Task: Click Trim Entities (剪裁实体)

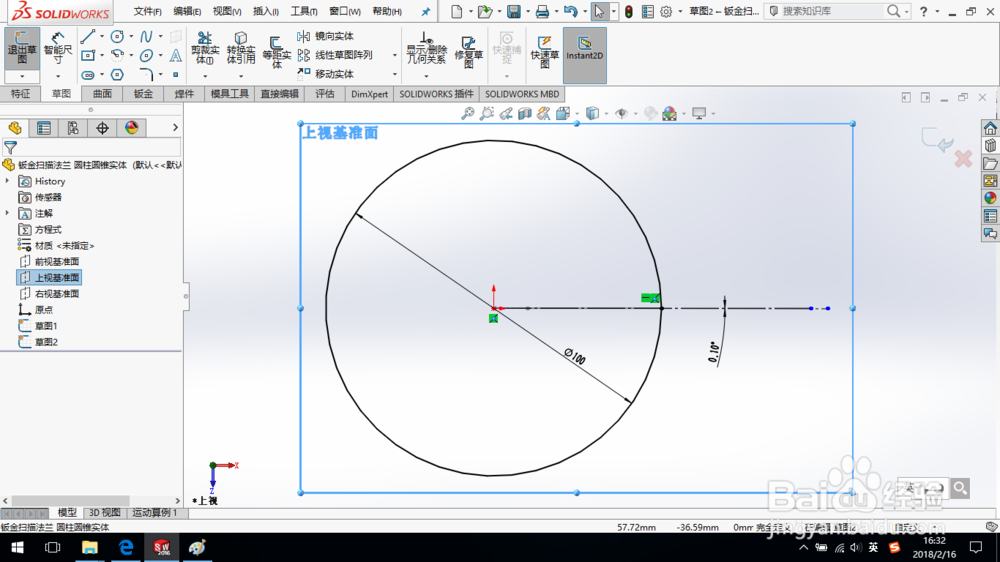Action: click(205, 48)
